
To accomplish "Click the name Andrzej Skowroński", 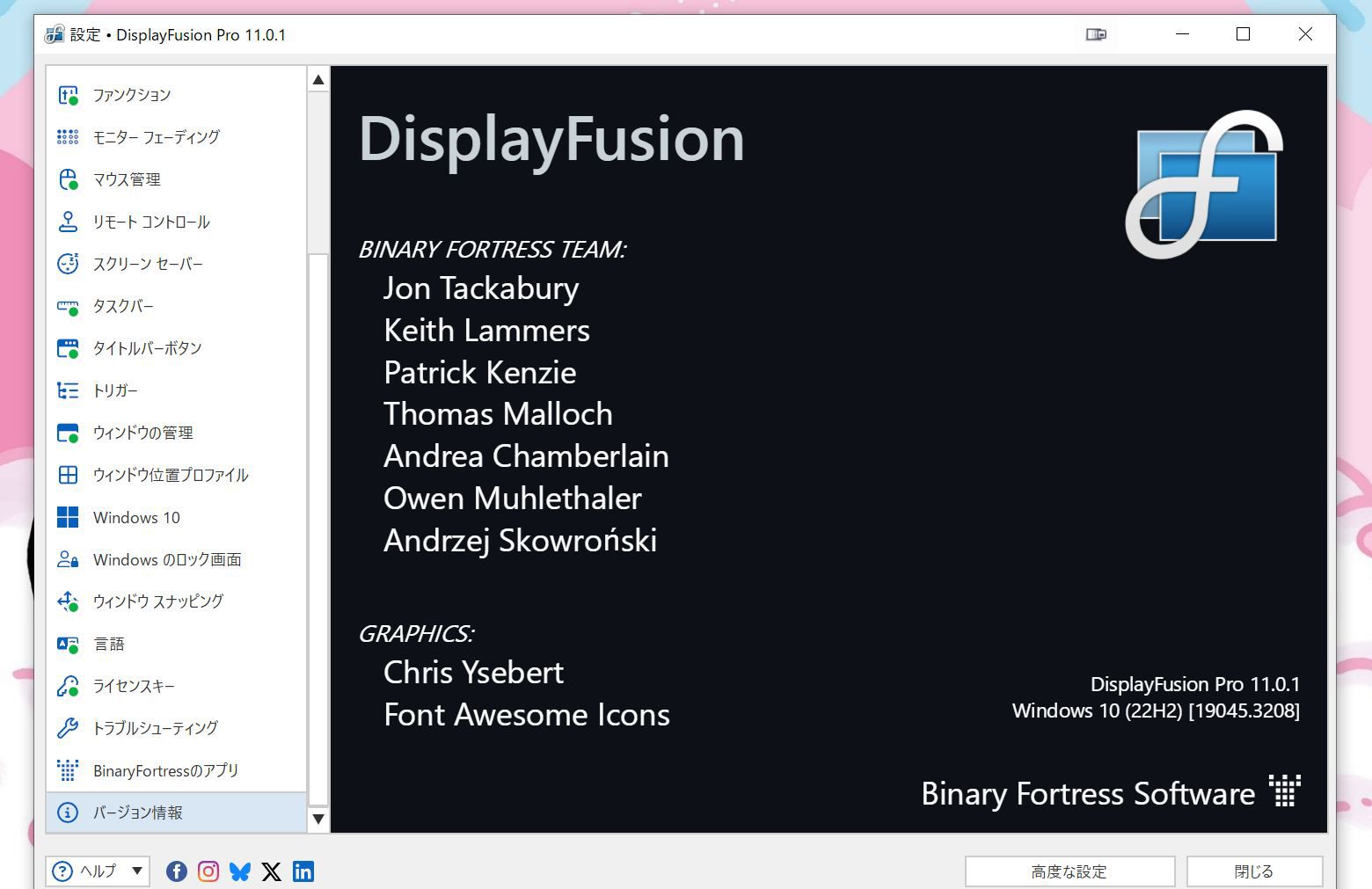I will [x=521, y=541].
